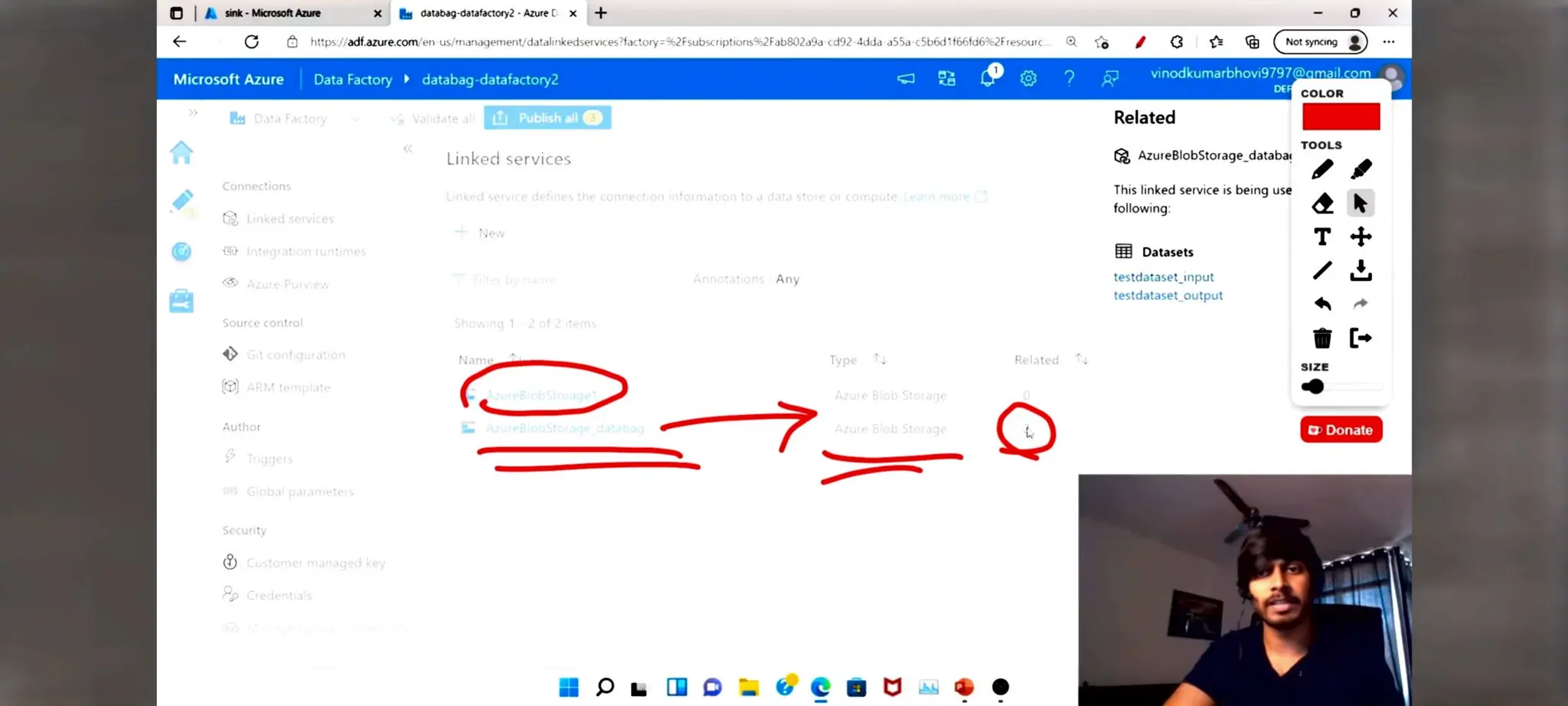This screenshot has height=706, width=1568.
Task: Open the switch Data Factory icon
Action: coord(947,79)
